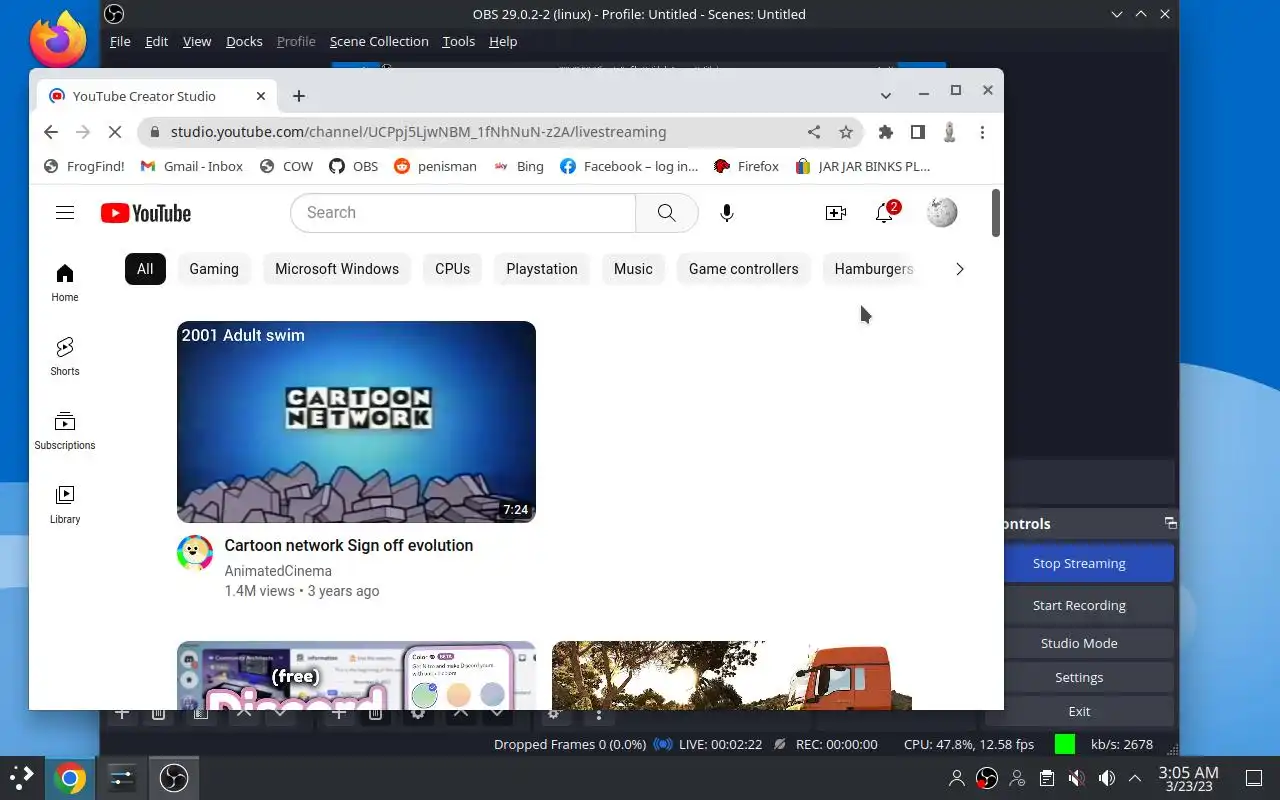Open the volume tray icon

click(x=1106, y=778)
